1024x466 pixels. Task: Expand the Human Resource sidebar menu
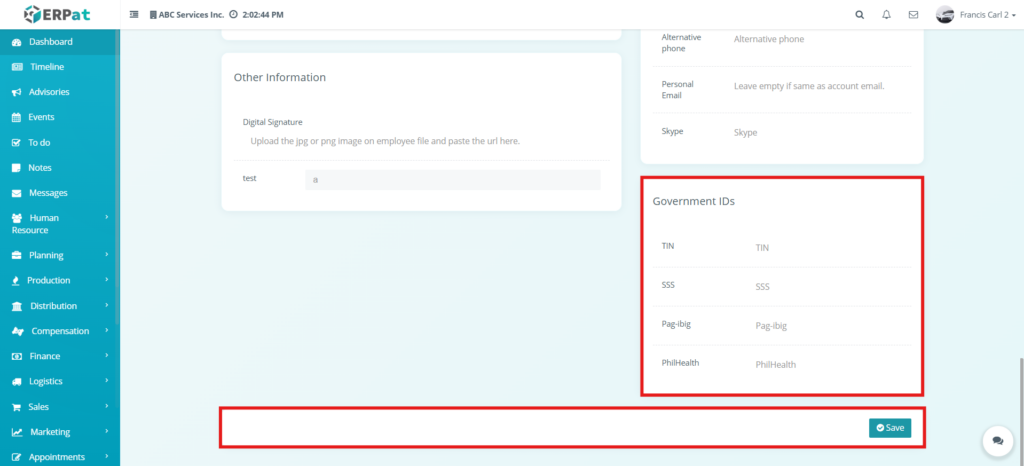pyautogui.click(x=58, y=223)
